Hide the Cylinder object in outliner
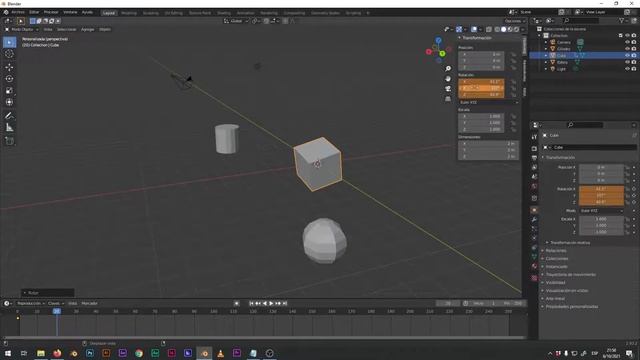The height and width of the screenshot is (360, 640). (627, 49)
